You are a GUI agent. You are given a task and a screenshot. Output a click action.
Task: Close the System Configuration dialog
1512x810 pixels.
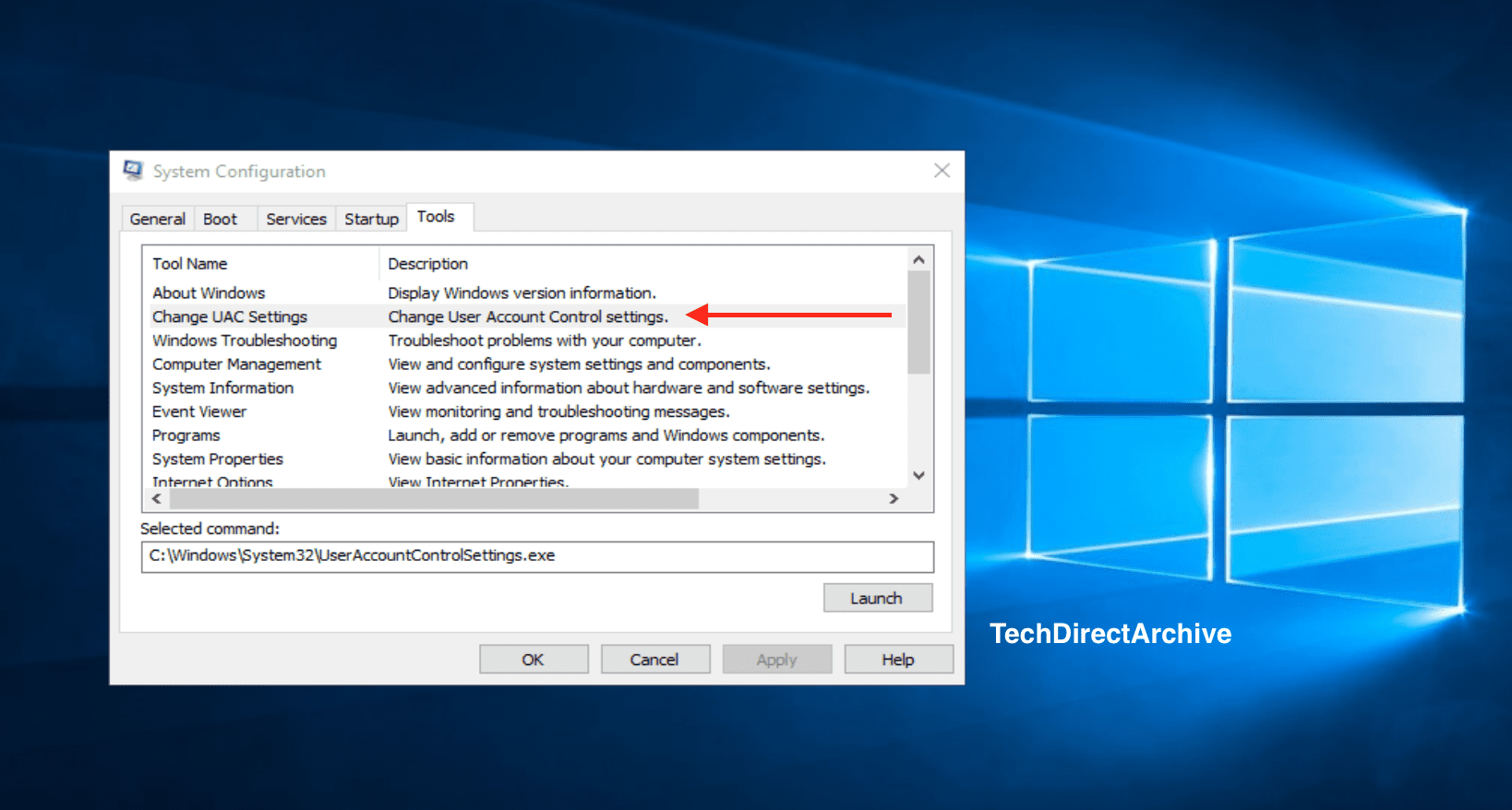942,171
